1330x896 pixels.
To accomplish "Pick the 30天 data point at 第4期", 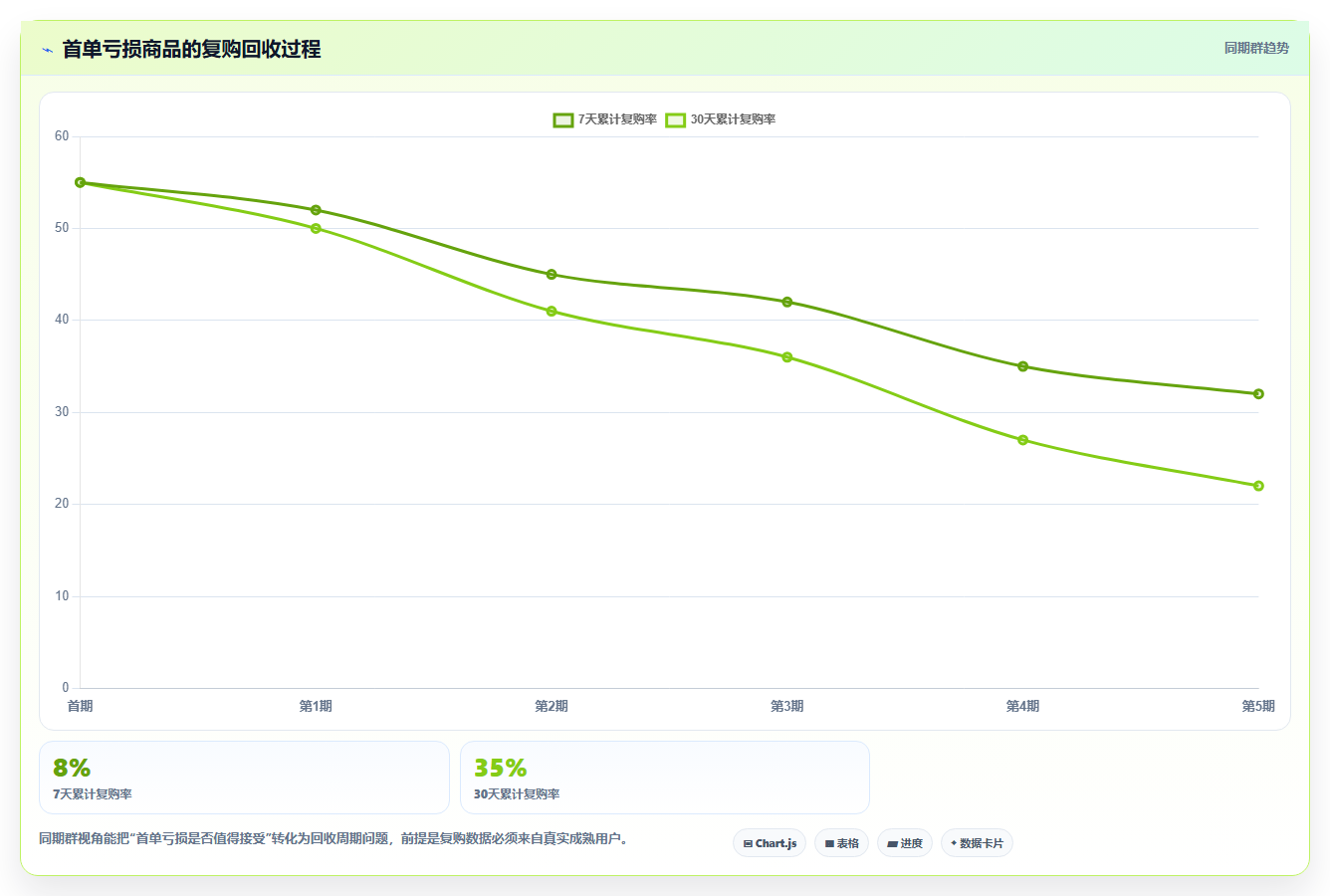I will coord(1022,440).
